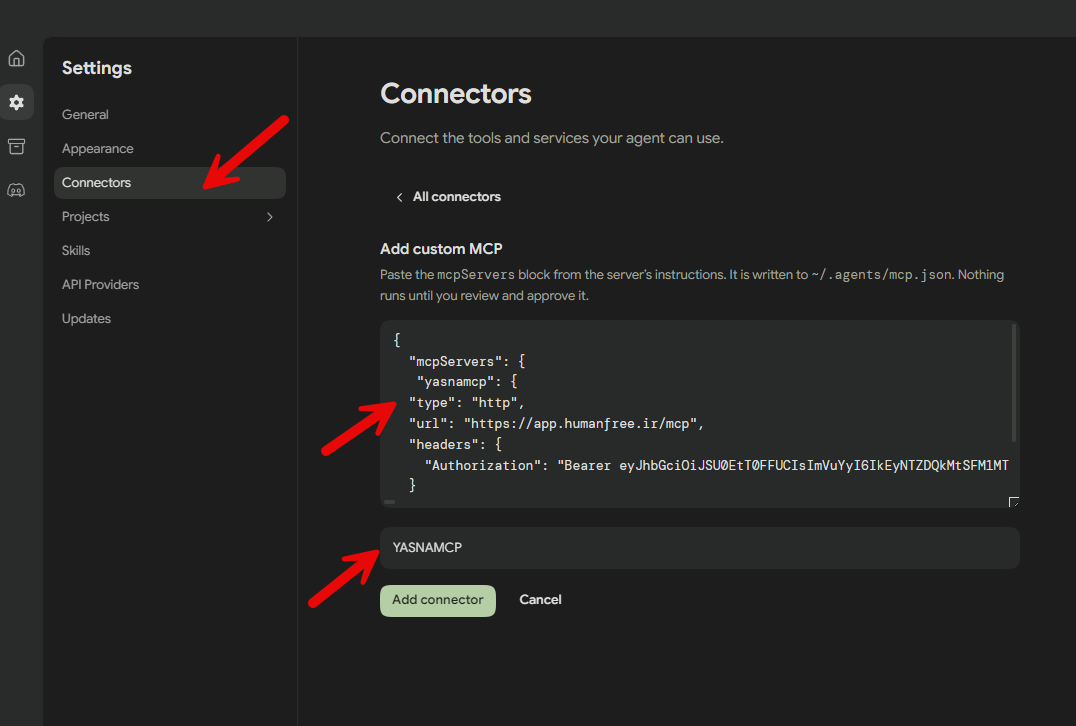Screen dimensions: 1076x726
Task: Click the "url" line with humanfree.ir address
Action: click(x=557, y=424)
